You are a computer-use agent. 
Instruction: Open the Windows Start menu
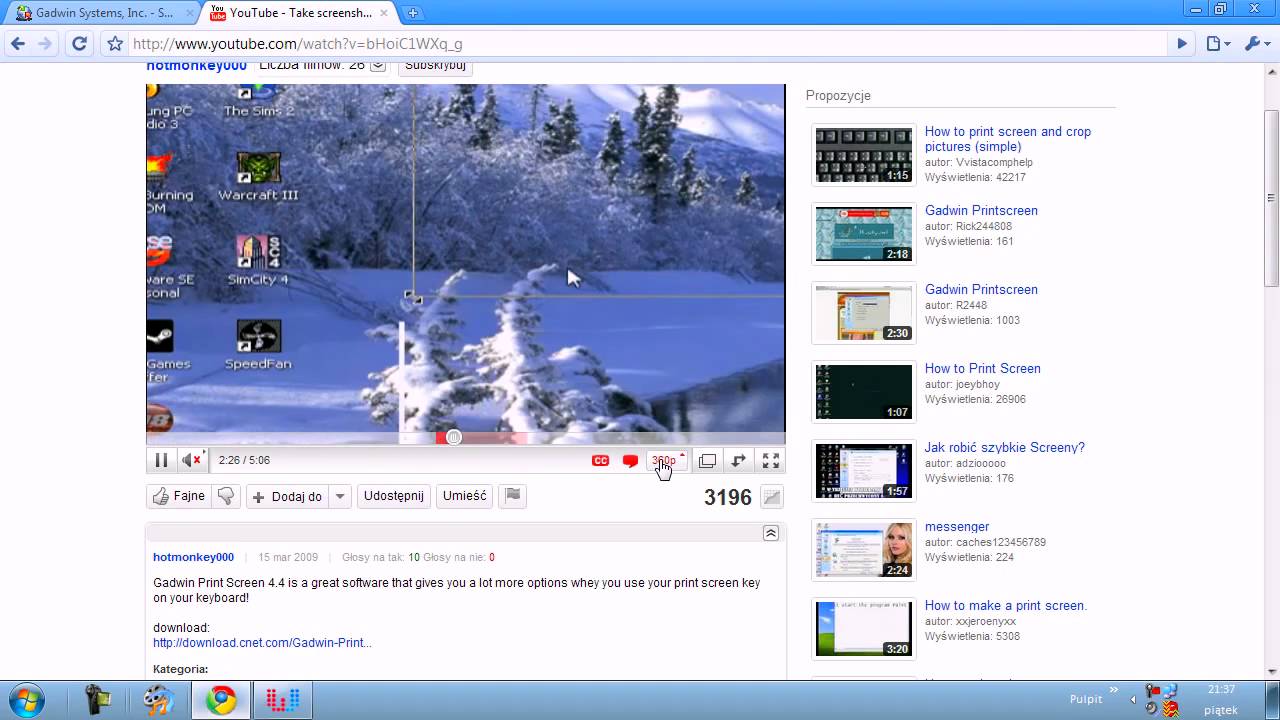click(27, 700)
